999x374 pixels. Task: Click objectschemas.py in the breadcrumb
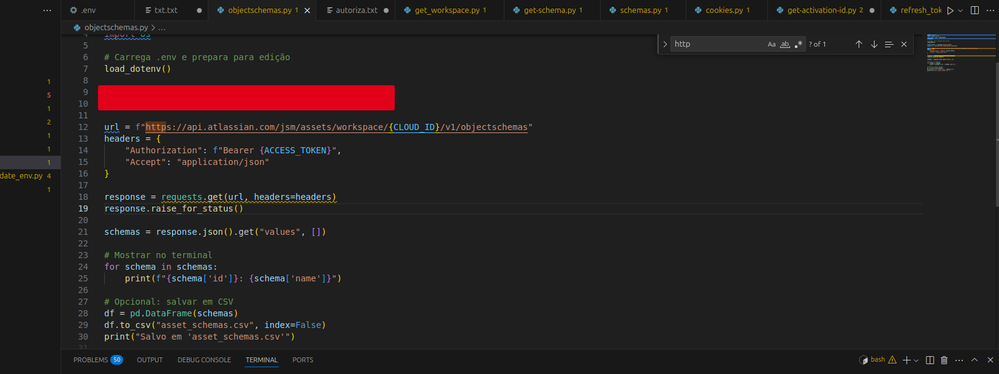116,28
